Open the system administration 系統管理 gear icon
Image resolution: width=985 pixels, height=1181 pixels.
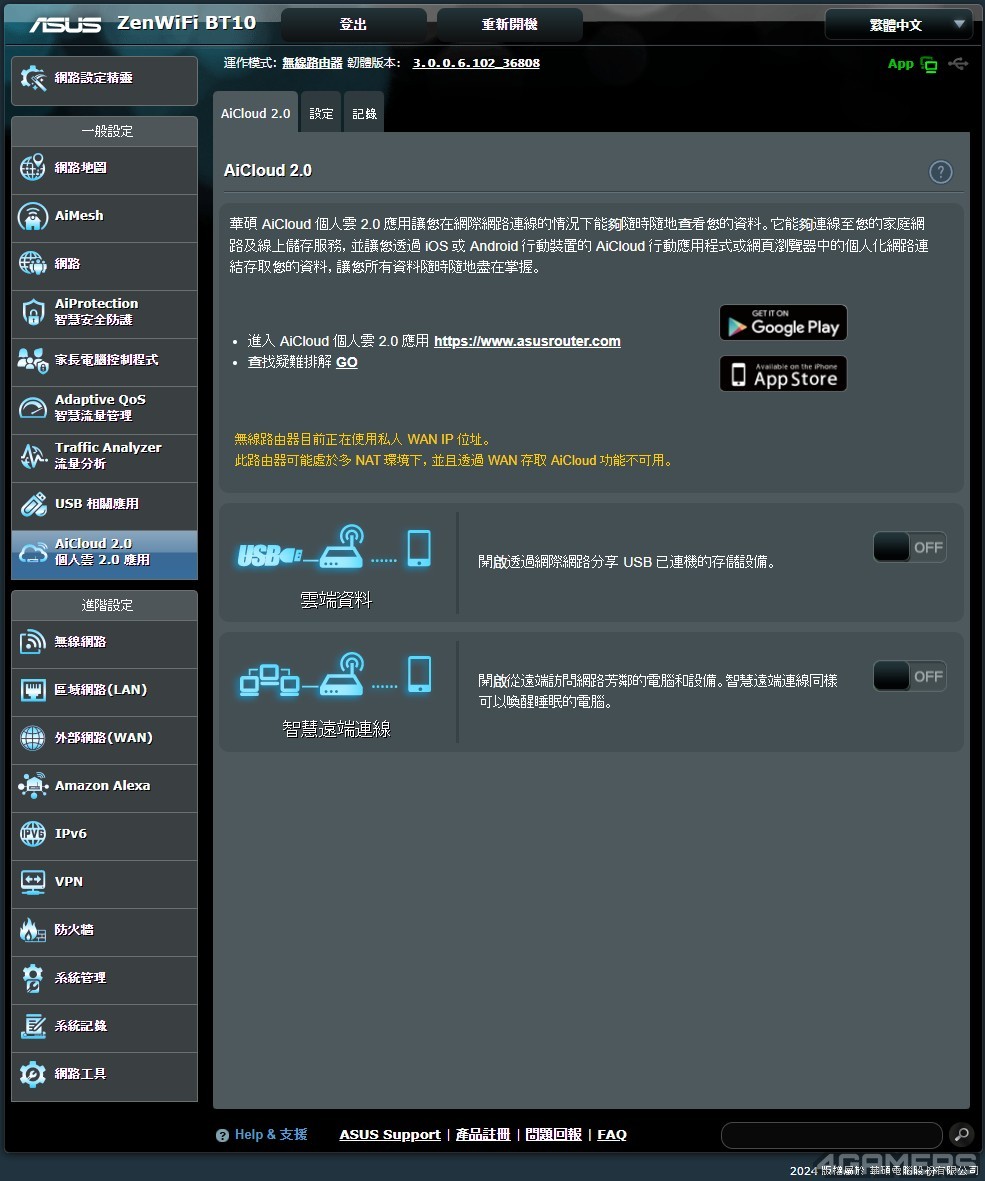click(32, 978)
